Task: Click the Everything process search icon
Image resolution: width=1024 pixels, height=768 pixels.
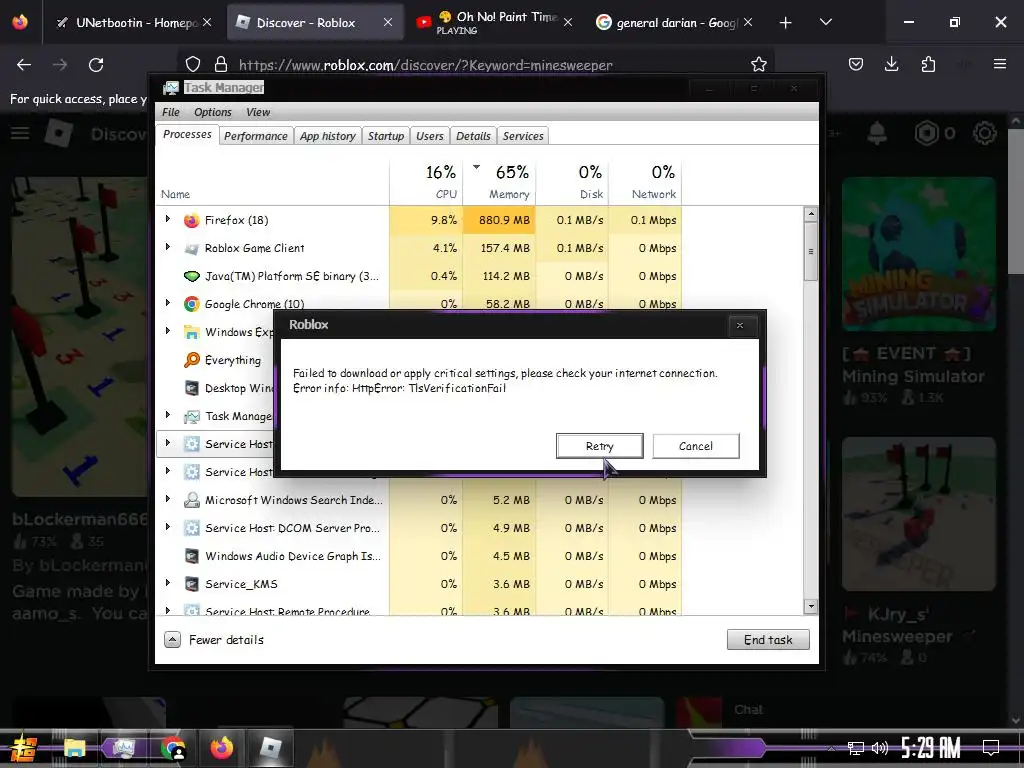Action: point(191,360)
